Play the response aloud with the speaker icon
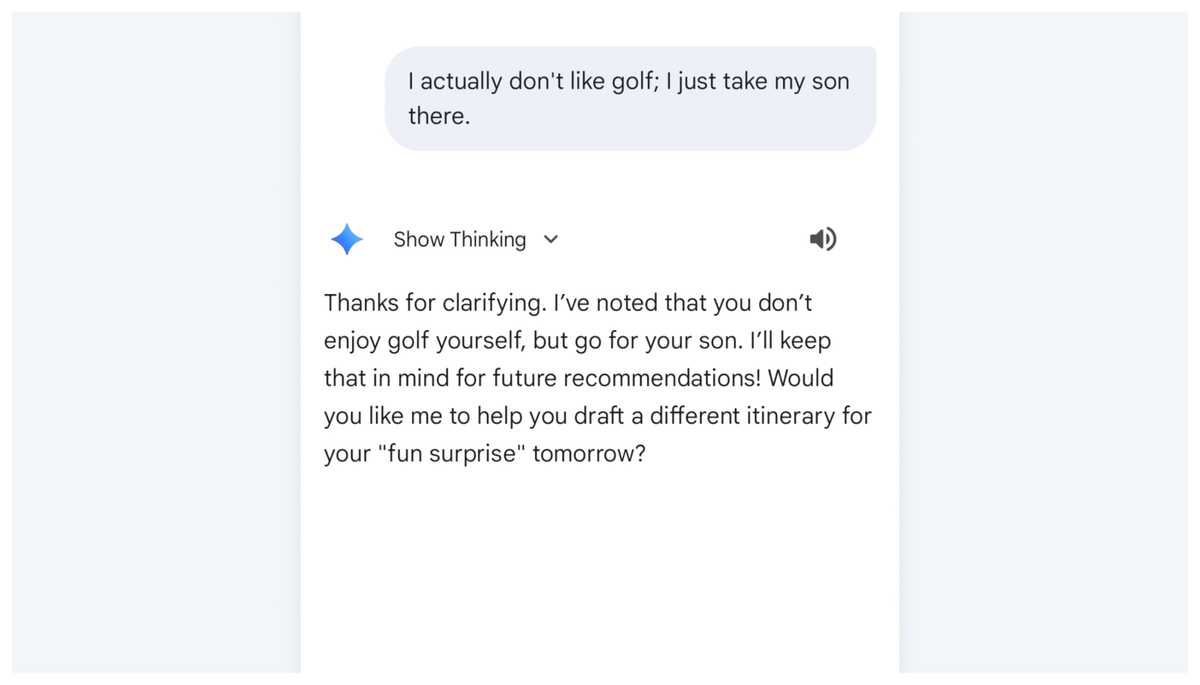Screen dimensions: 1200x685 [x=823, y=239]
